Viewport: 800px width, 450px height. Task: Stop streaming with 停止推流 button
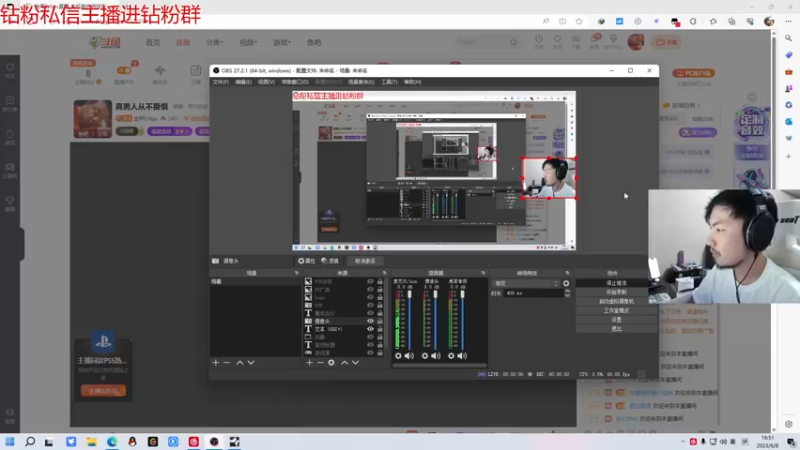coord(616,283)
